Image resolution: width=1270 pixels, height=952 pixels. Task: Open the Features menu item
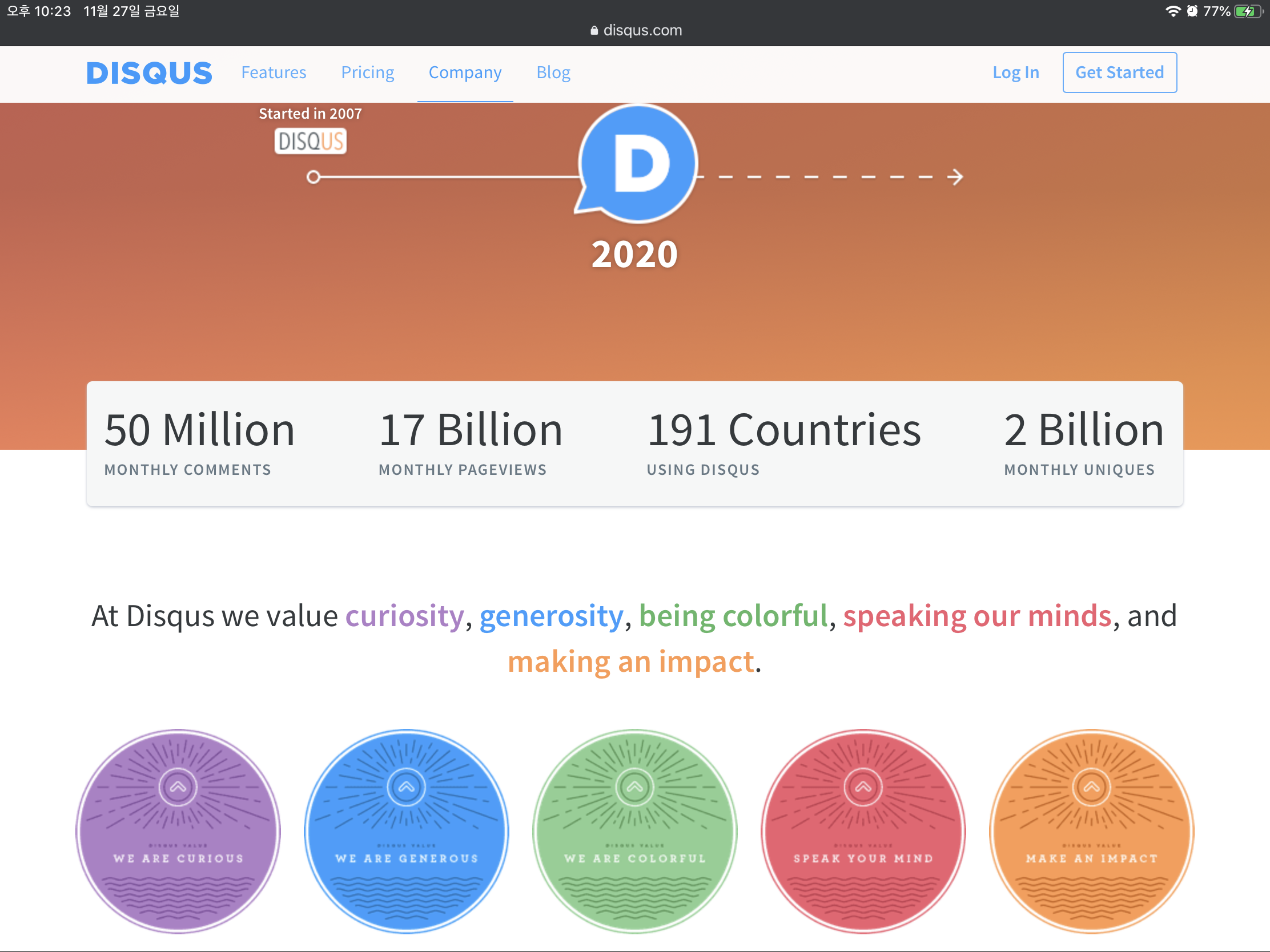coord(274,73)
